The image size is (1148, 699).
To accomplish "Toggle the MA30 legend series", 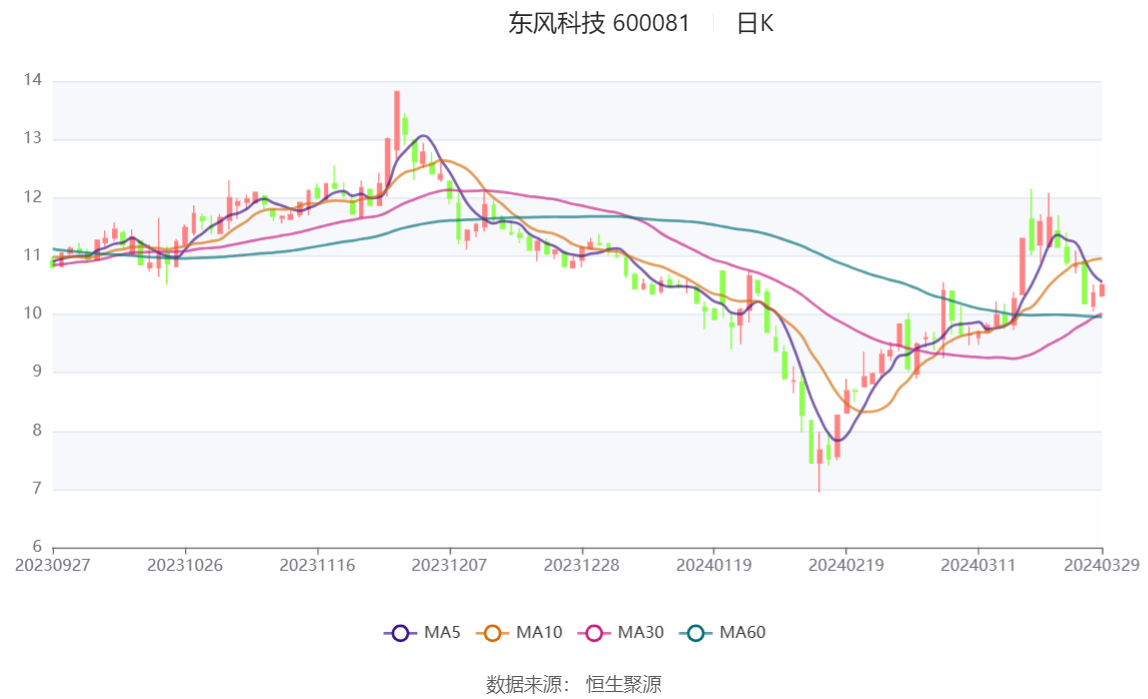I will [621, 632].
